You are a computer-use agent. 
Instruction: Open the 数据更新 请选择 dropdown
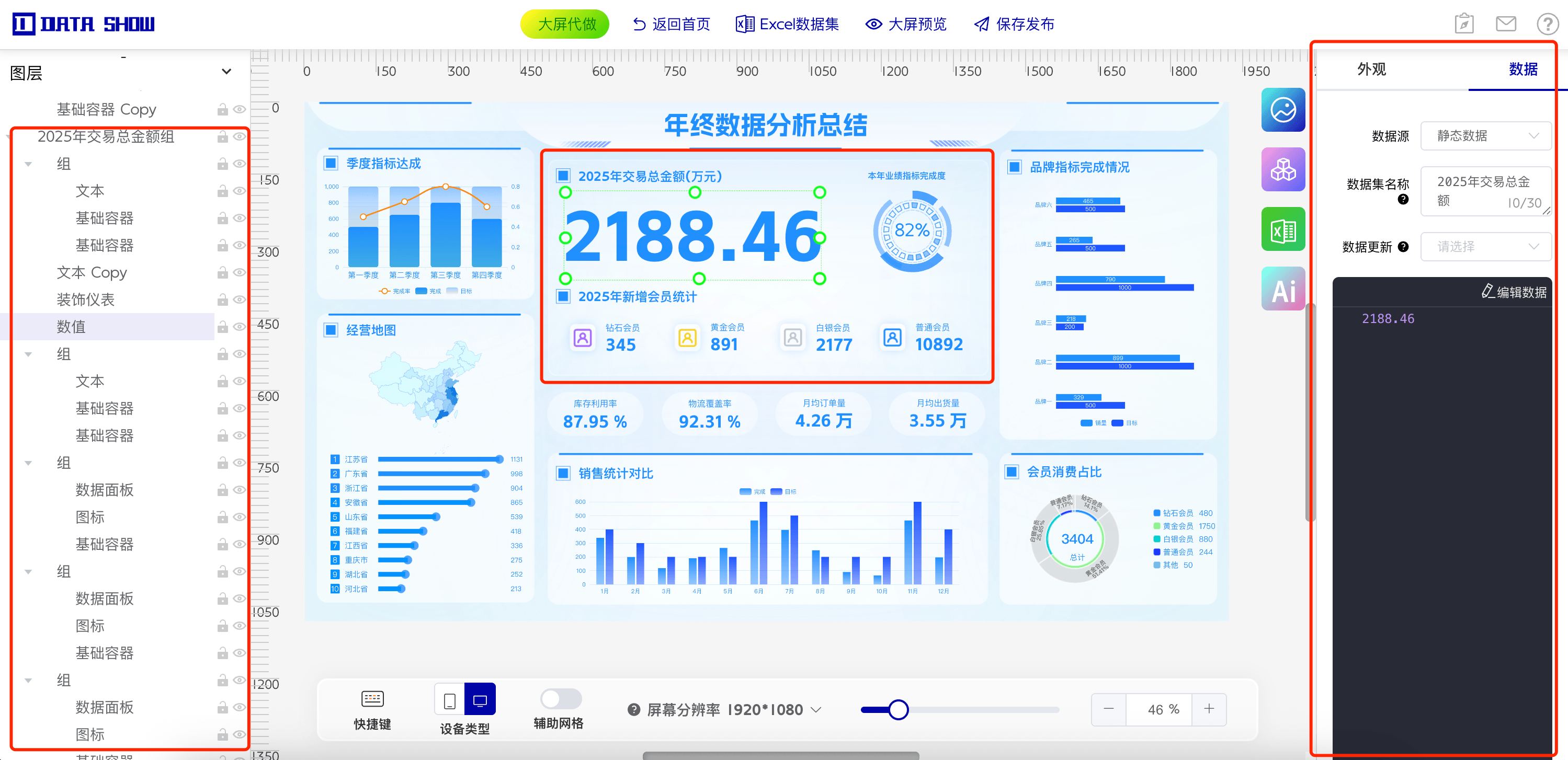[1485, 246]
